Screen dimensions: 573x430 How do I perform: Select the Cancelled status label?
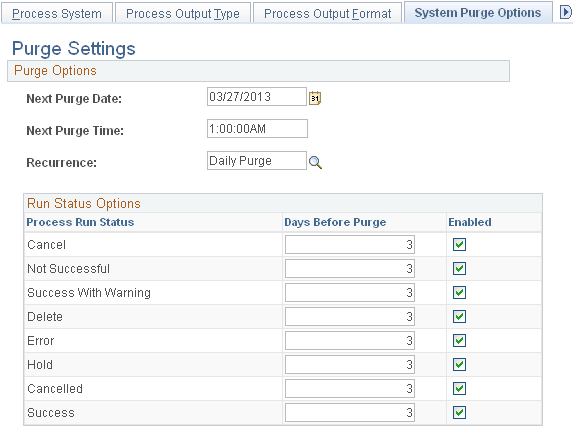(55, 388)
